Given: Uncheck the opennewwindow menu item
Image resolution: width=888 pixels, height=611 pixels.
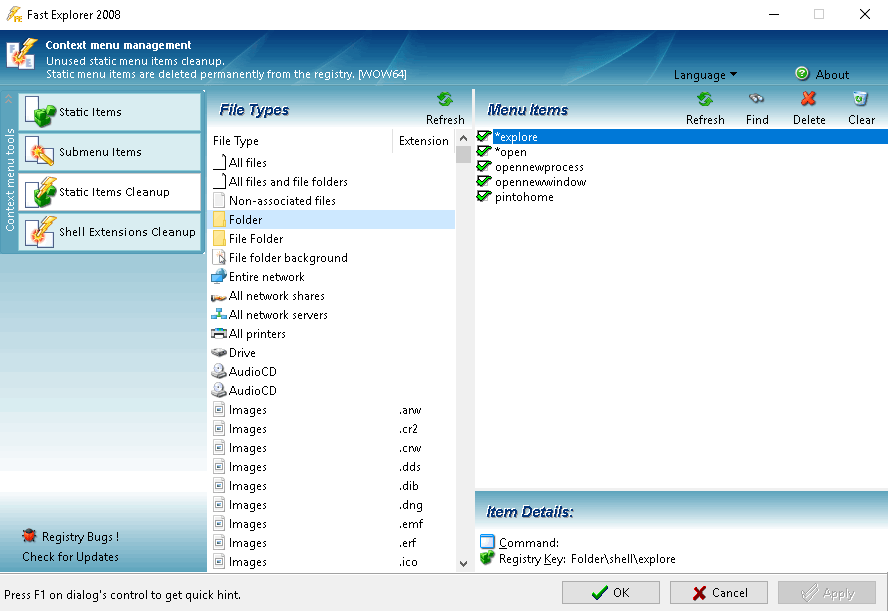Looking at the screenshot, I should pyautogui.click(x=484, y=181).
